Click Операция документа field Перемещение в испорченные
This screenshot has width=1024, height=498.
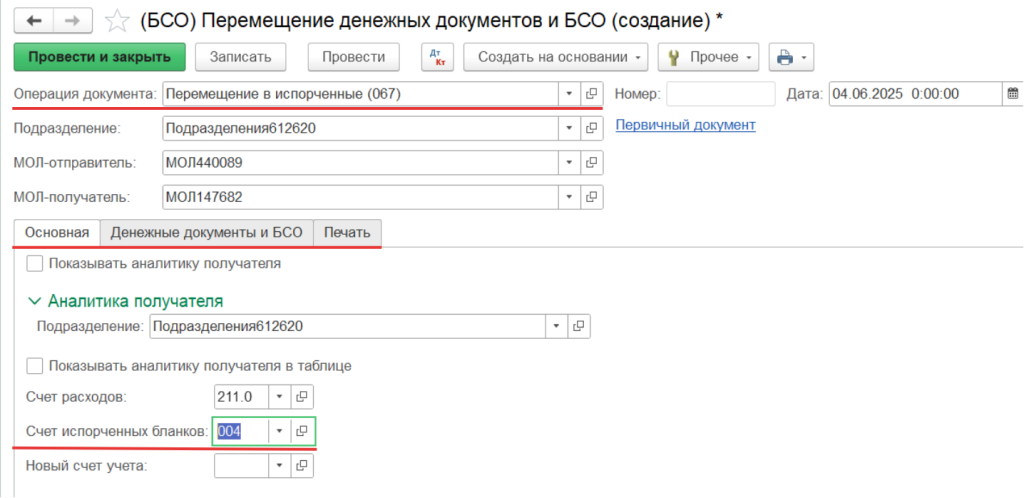click(x=360, y=93)
